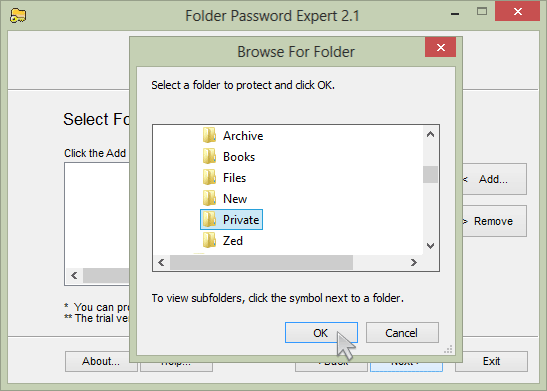Image resolution: width=547 pixels, height=391 pixels.
Task: Click the Books folder icon
Action: click(x=209, y=156)
